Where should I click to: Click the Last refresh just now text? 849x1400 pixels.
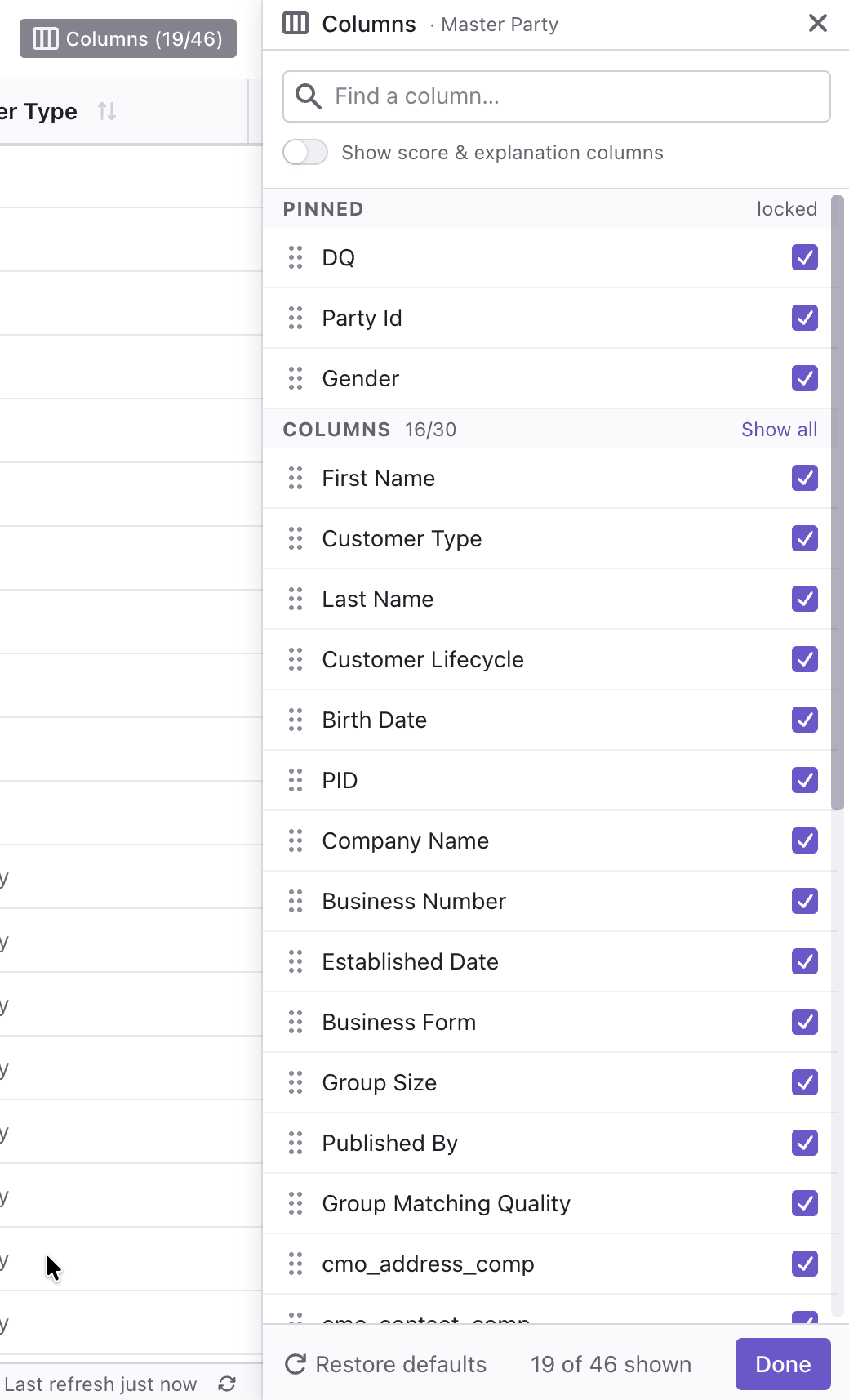(100, 1384)
